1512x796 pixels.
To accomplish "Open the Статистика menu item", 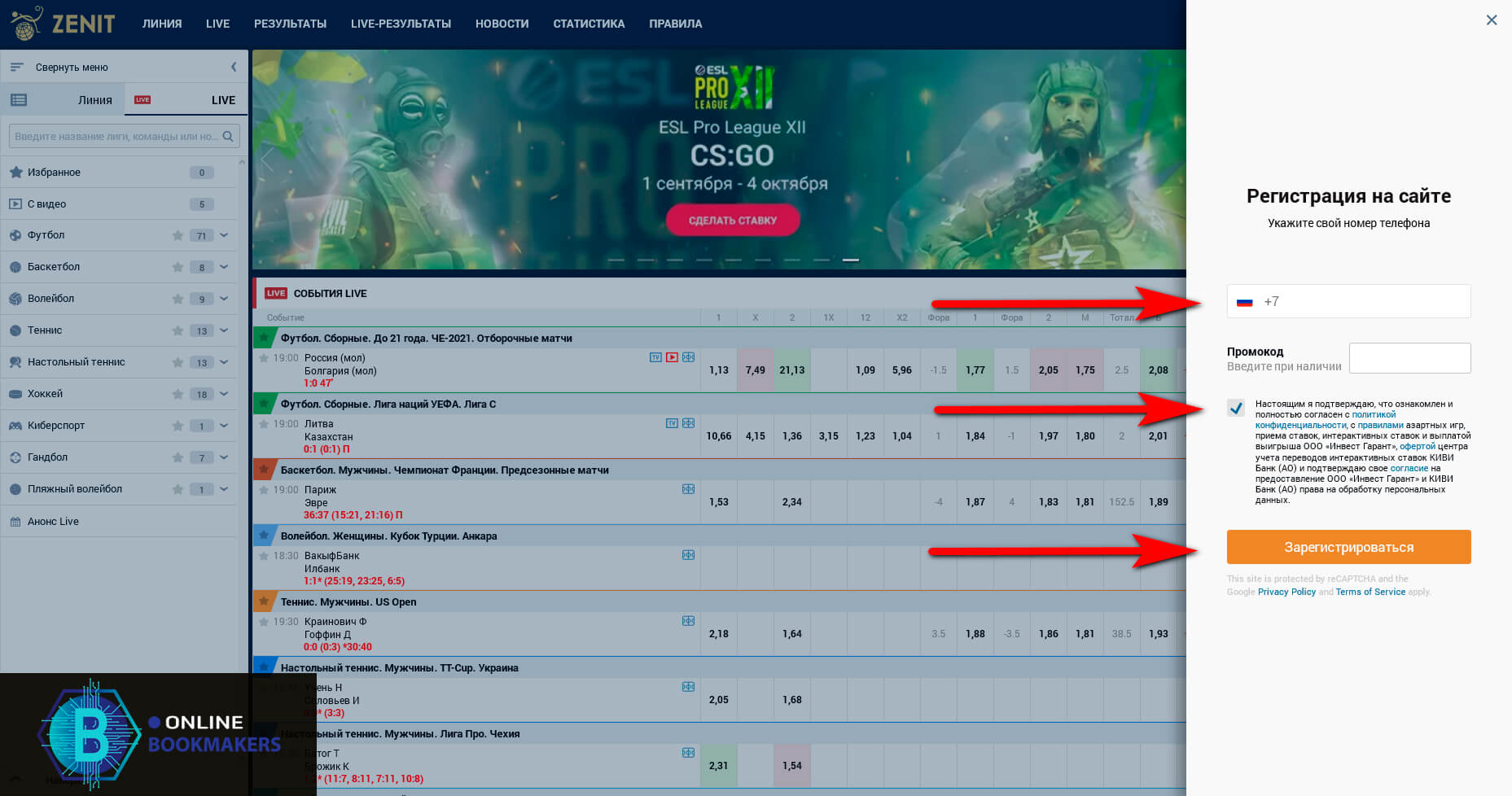I will click(589, 24).
